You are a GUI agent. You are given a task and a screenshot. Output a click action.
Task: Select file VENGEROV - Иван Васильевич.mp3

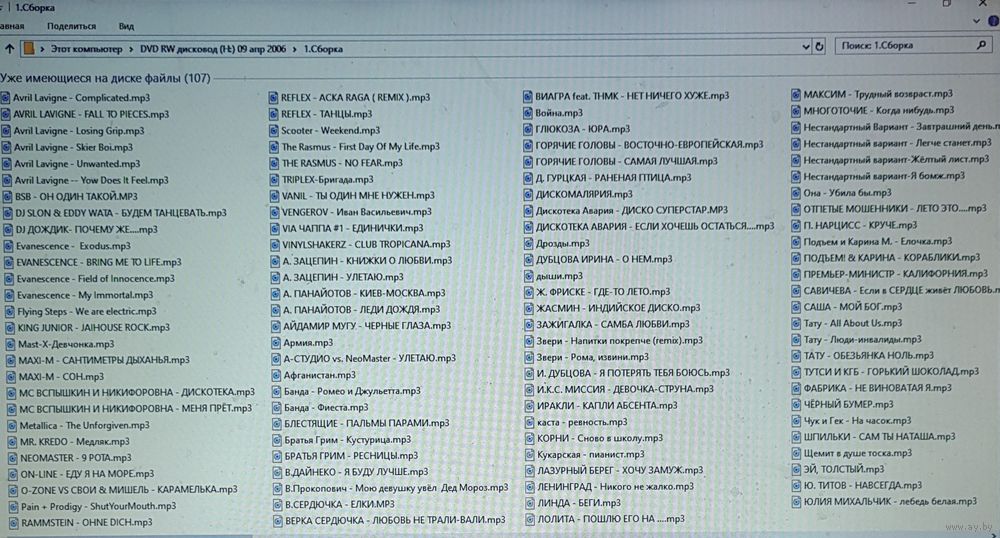coord(352,212)
